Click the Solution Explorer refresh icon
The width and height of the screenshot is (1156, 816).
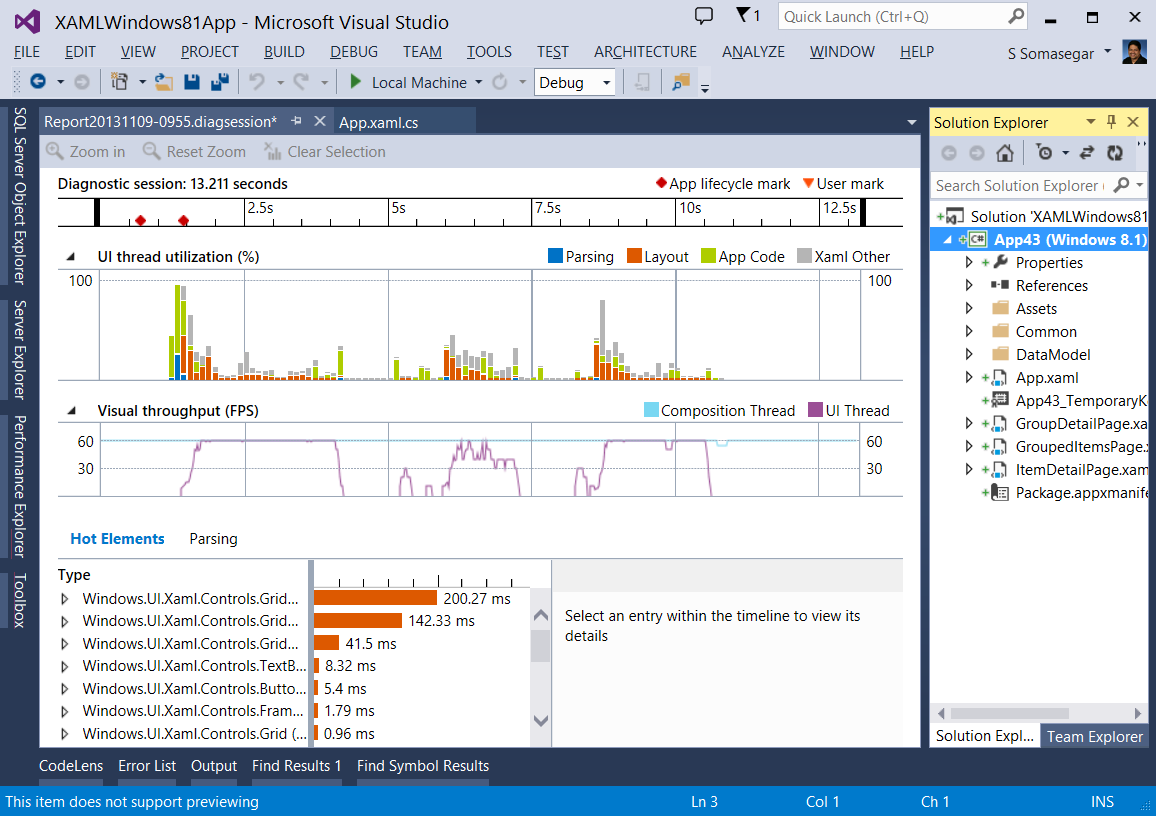(x=1115, y=153)
